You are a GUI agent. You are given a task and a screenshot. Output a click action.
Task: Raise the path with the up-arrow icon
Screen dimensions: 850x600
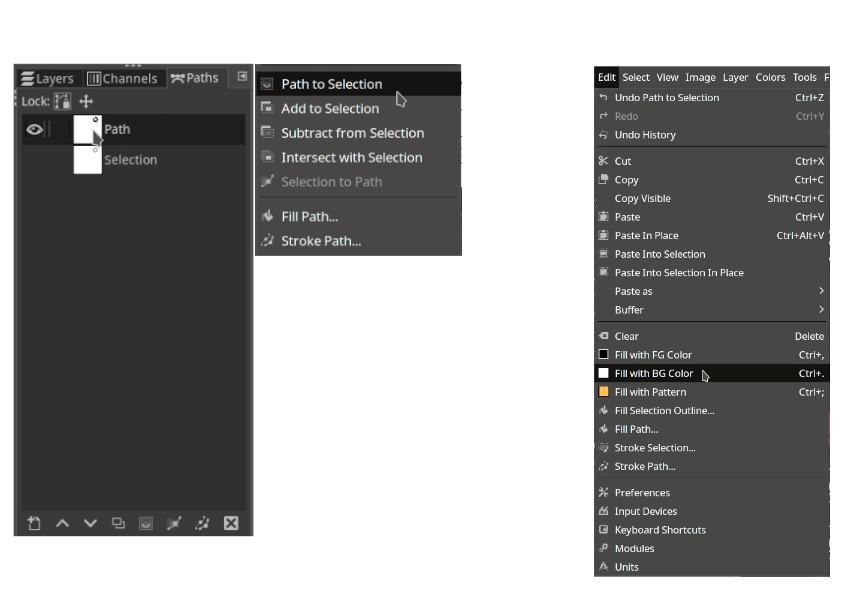62,523
